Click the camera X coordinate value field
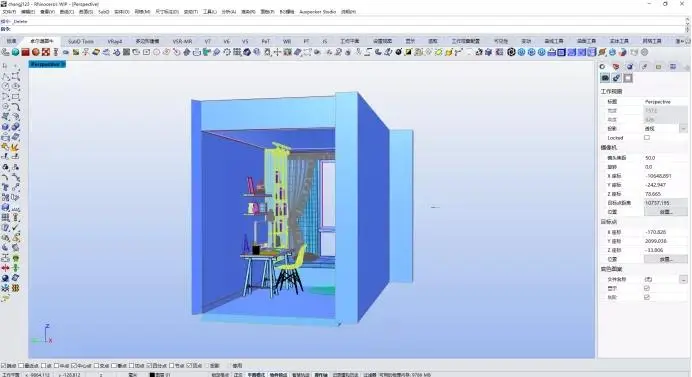This screenshot has height=377, width=692. (x=666, y=176)
